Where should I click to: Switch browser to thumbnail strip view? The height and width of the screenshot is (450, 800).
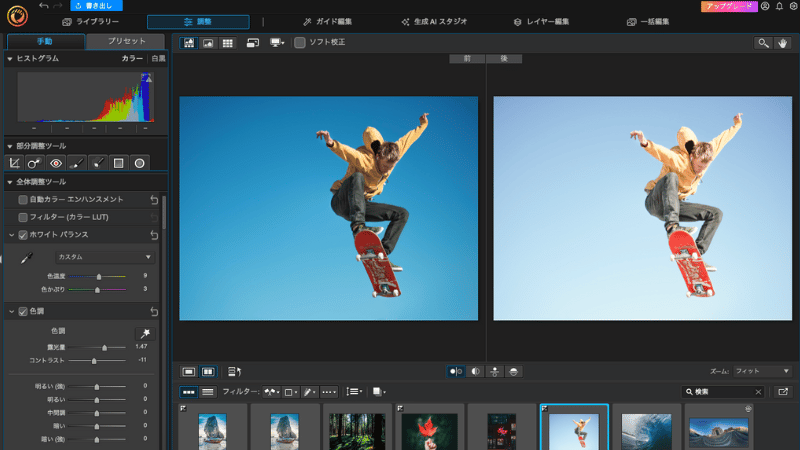(189, 392)
